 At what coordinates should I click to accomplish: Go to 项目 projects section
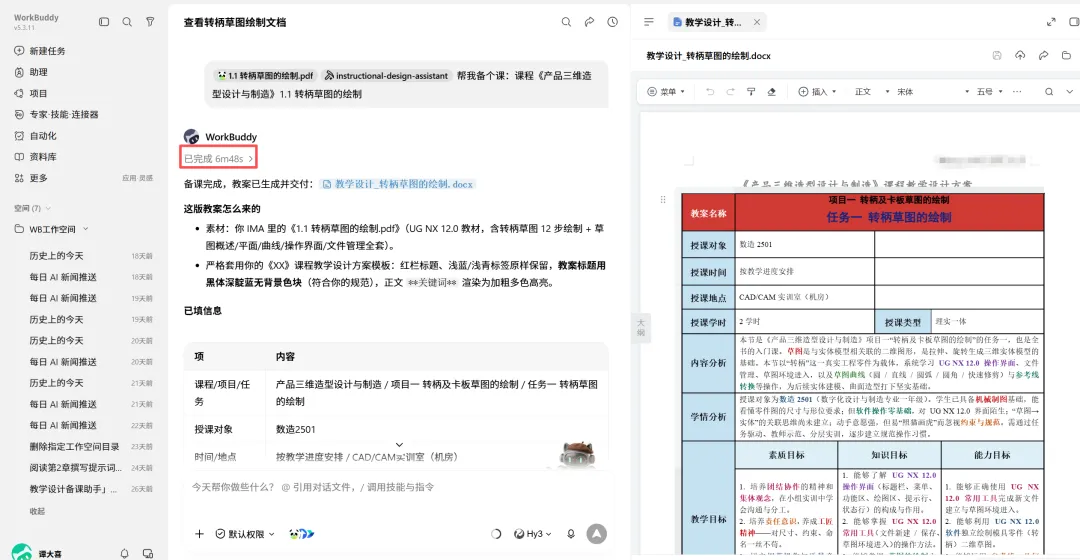click(x=31, y=94)
